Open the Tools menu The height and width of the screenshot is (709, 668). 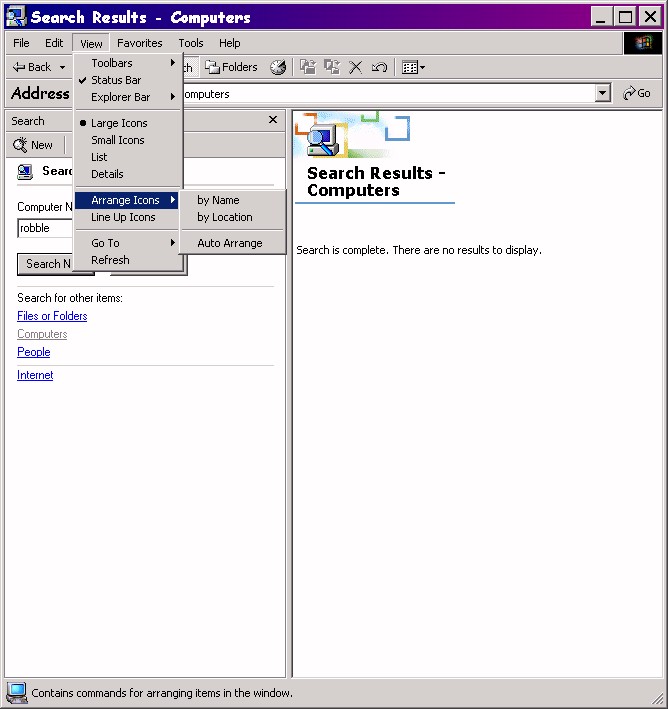(190, 43)
